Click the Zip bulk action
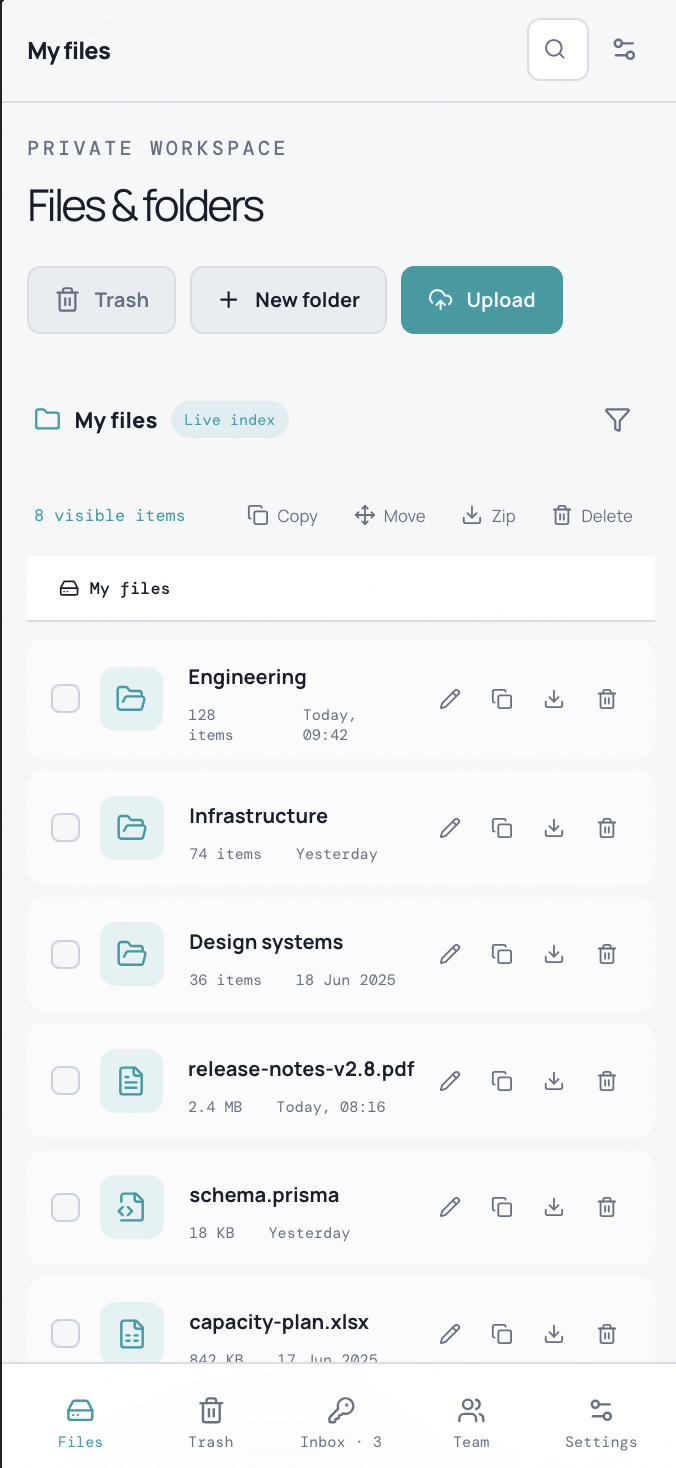The image size is (676, 1468). (489, 516)
